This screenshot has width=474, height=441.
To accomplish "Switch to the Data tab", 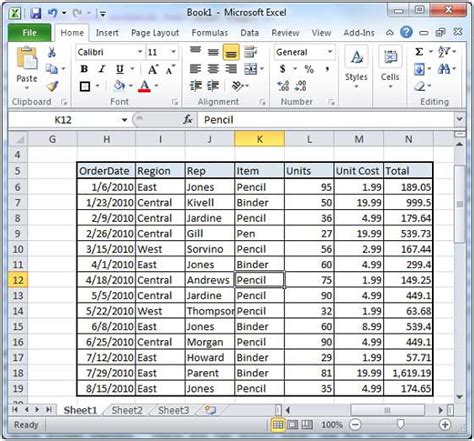I will point(250,33).
